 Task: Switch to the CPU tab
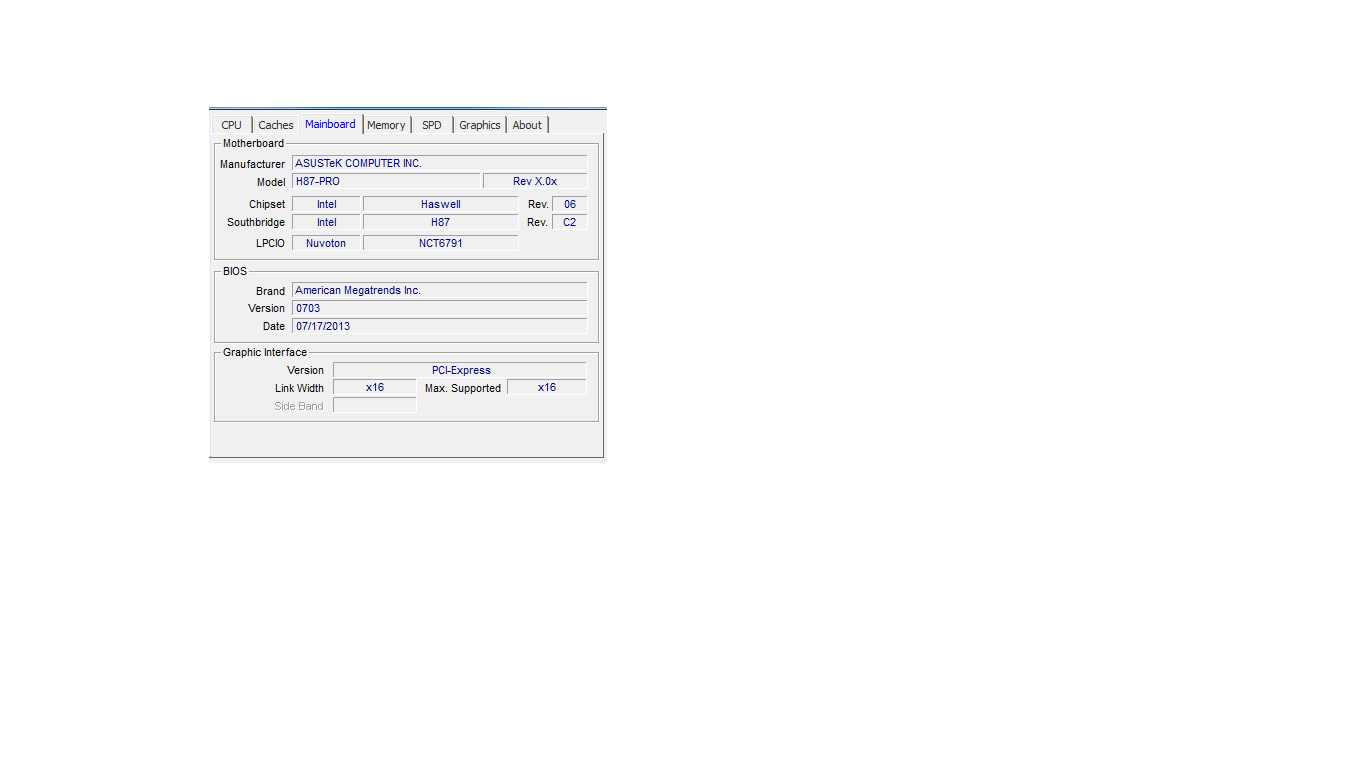231,125
